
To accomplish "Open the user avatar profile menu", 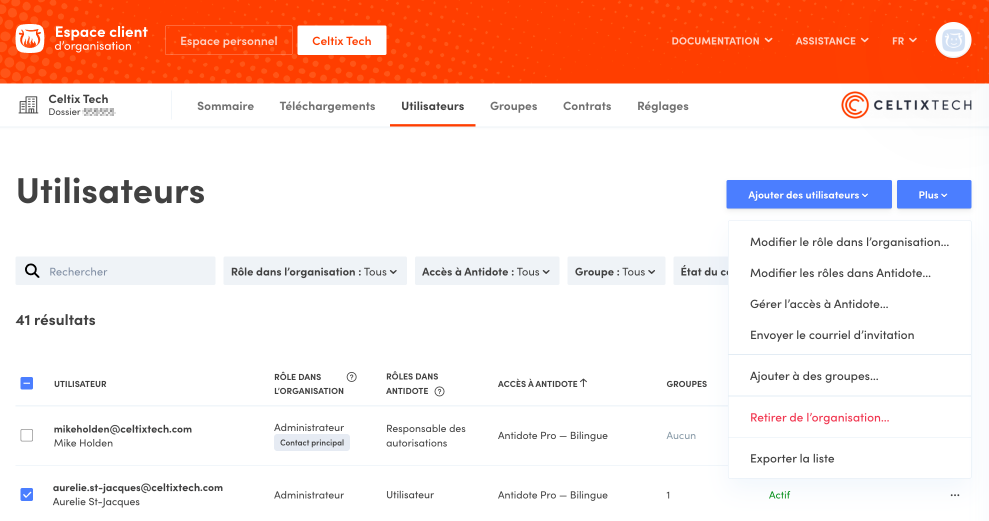I will point(953,41).
